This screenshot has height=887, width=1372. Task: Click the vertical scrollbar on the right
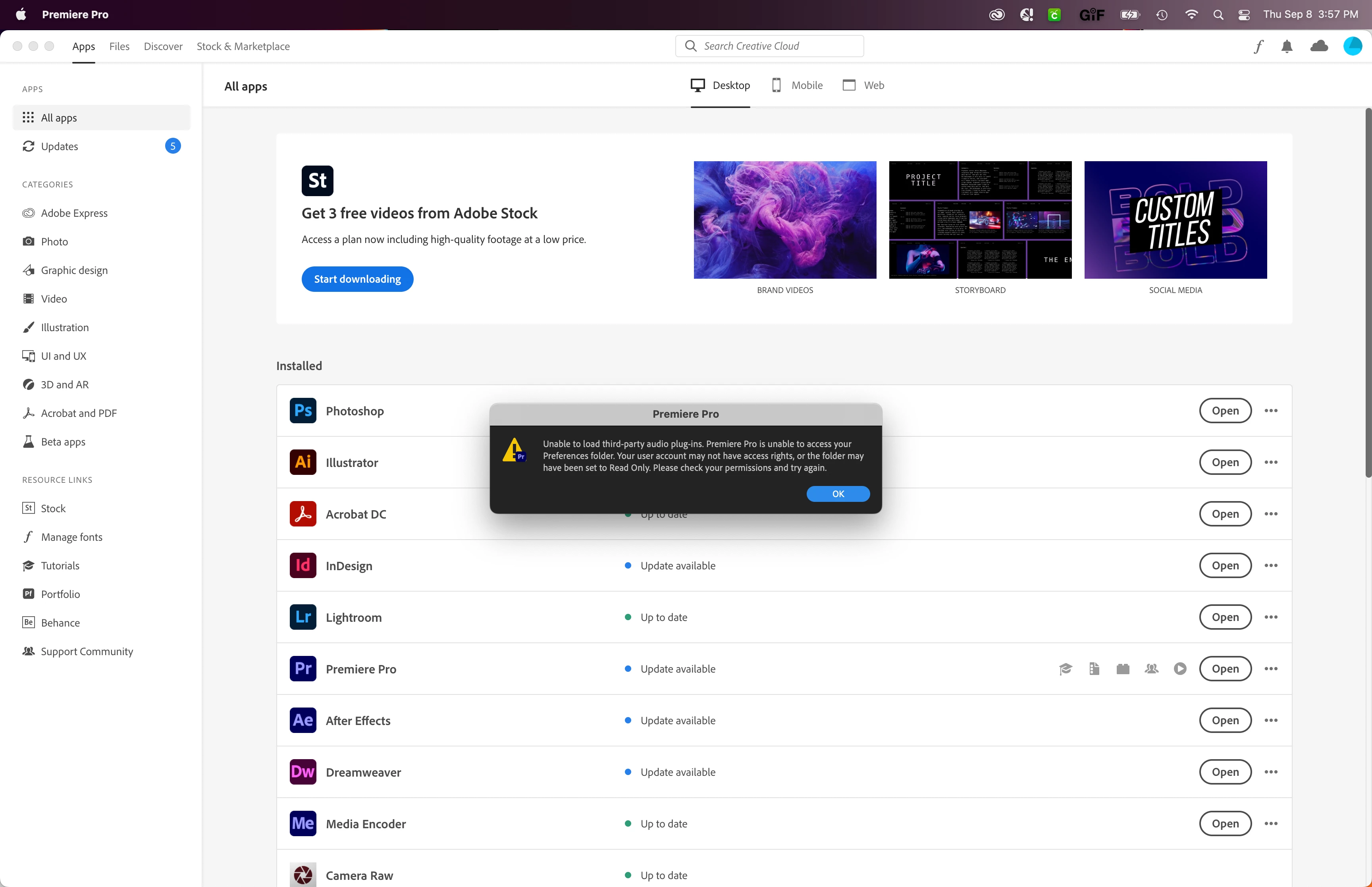pos(1368,293)
